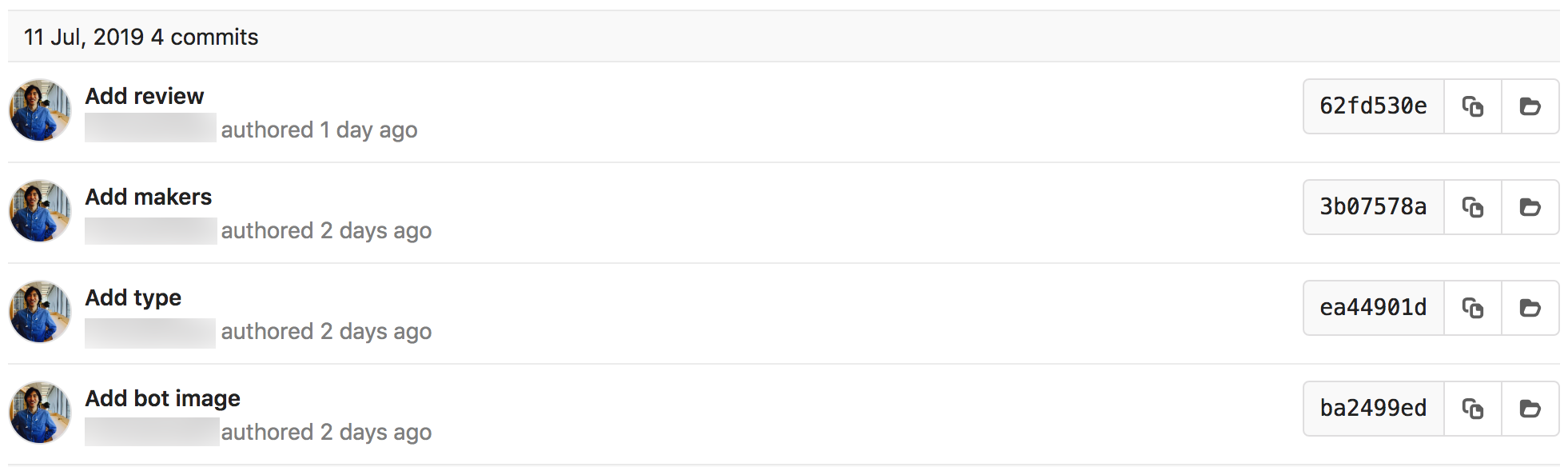Click the 62fd530e commit hash
Image resolution: width=1568 pixels, height=467 pixels.
click(1373, 106)
